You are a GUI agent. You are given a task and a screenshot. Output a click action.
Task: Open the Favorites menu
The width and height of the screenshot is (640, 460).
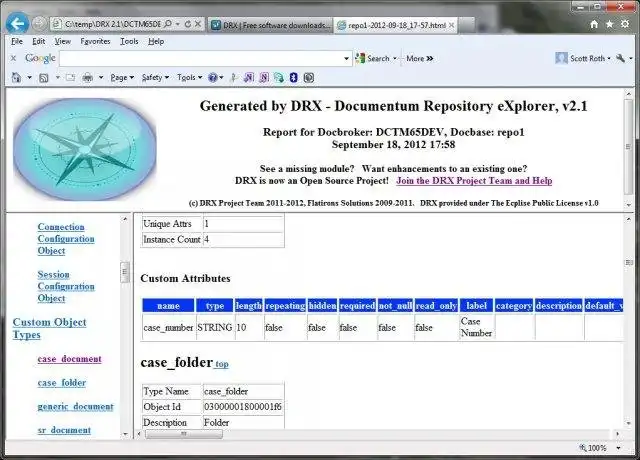[x=95, y=41]
